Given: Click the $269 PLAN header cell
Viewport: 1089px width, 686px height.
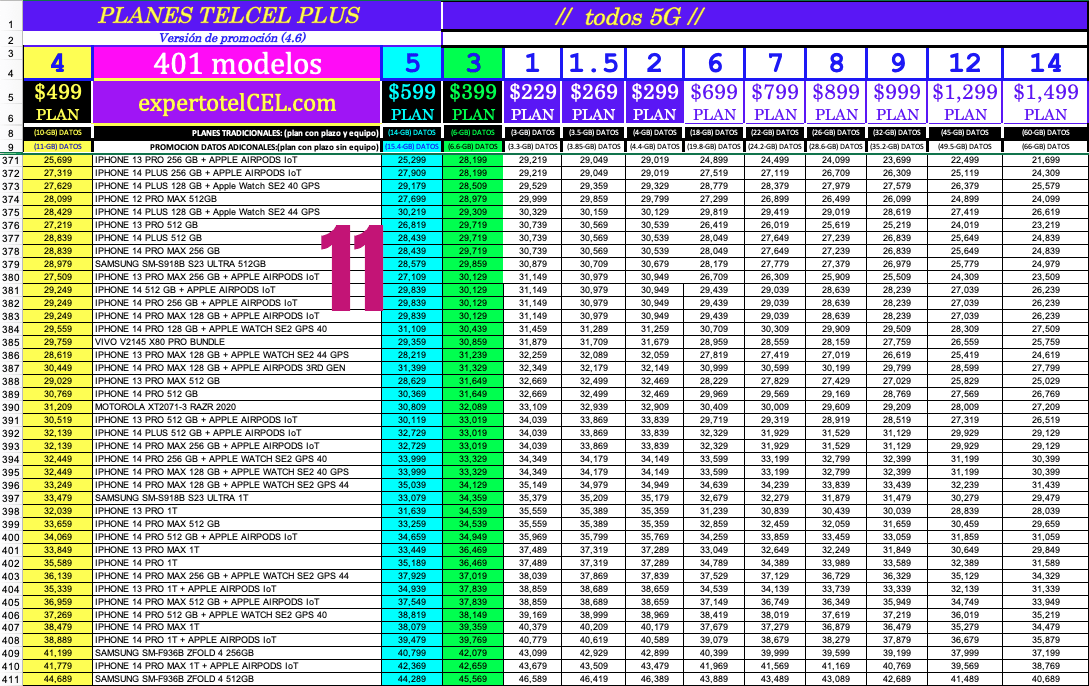Looking at the screenshot, I should coord(593,103).
